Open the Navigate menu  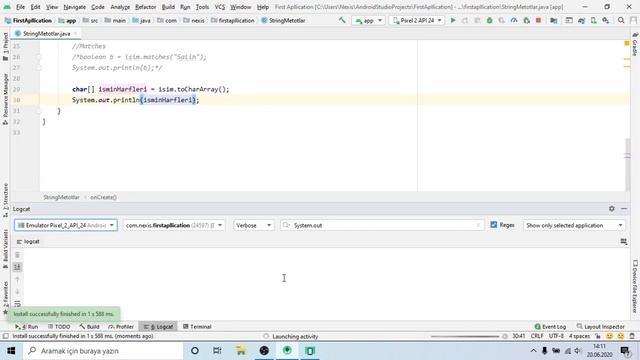[x=74, y=7]
